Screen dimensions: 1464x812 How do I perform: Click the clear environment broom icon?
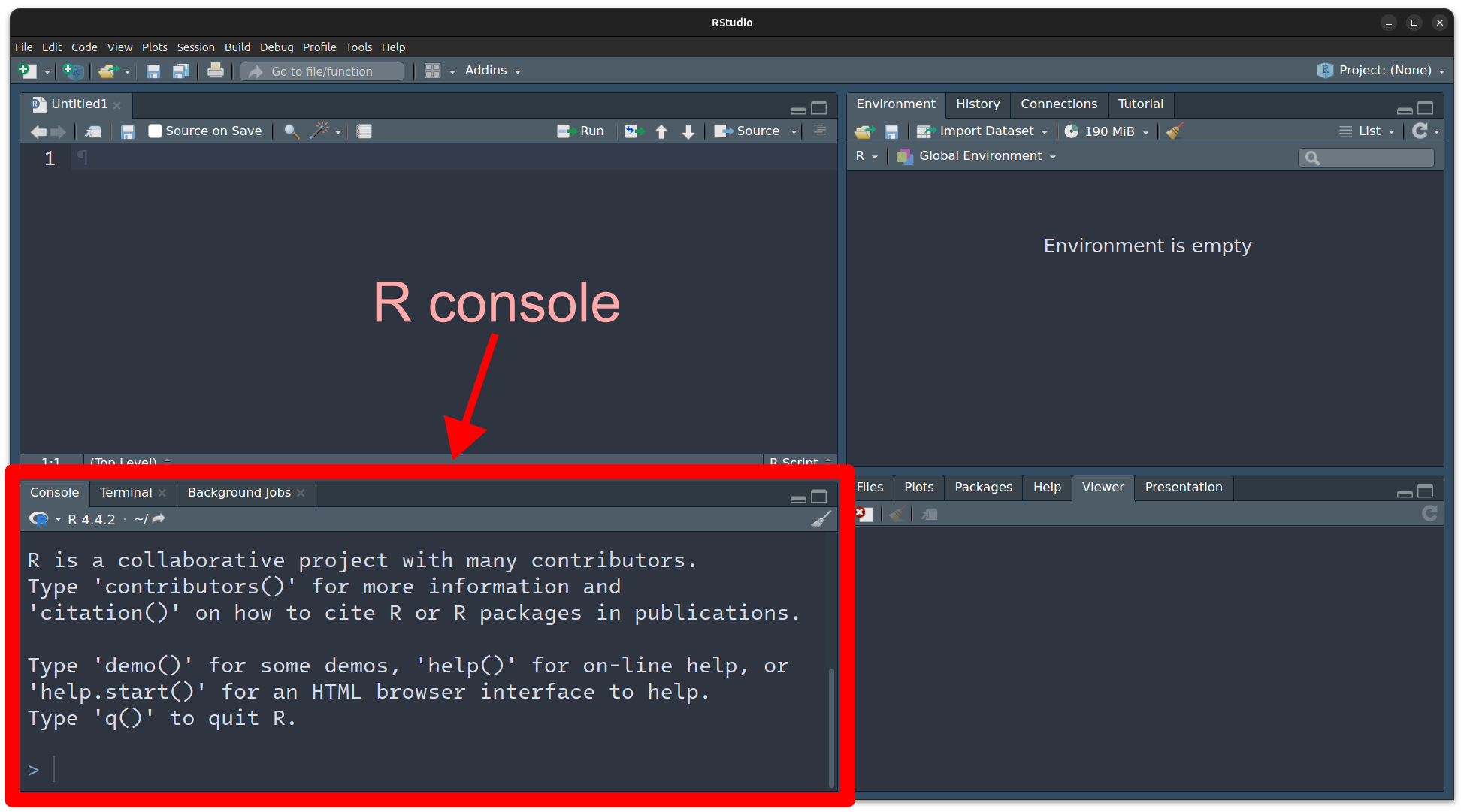pyautogui.click(x=1175, y=131)
